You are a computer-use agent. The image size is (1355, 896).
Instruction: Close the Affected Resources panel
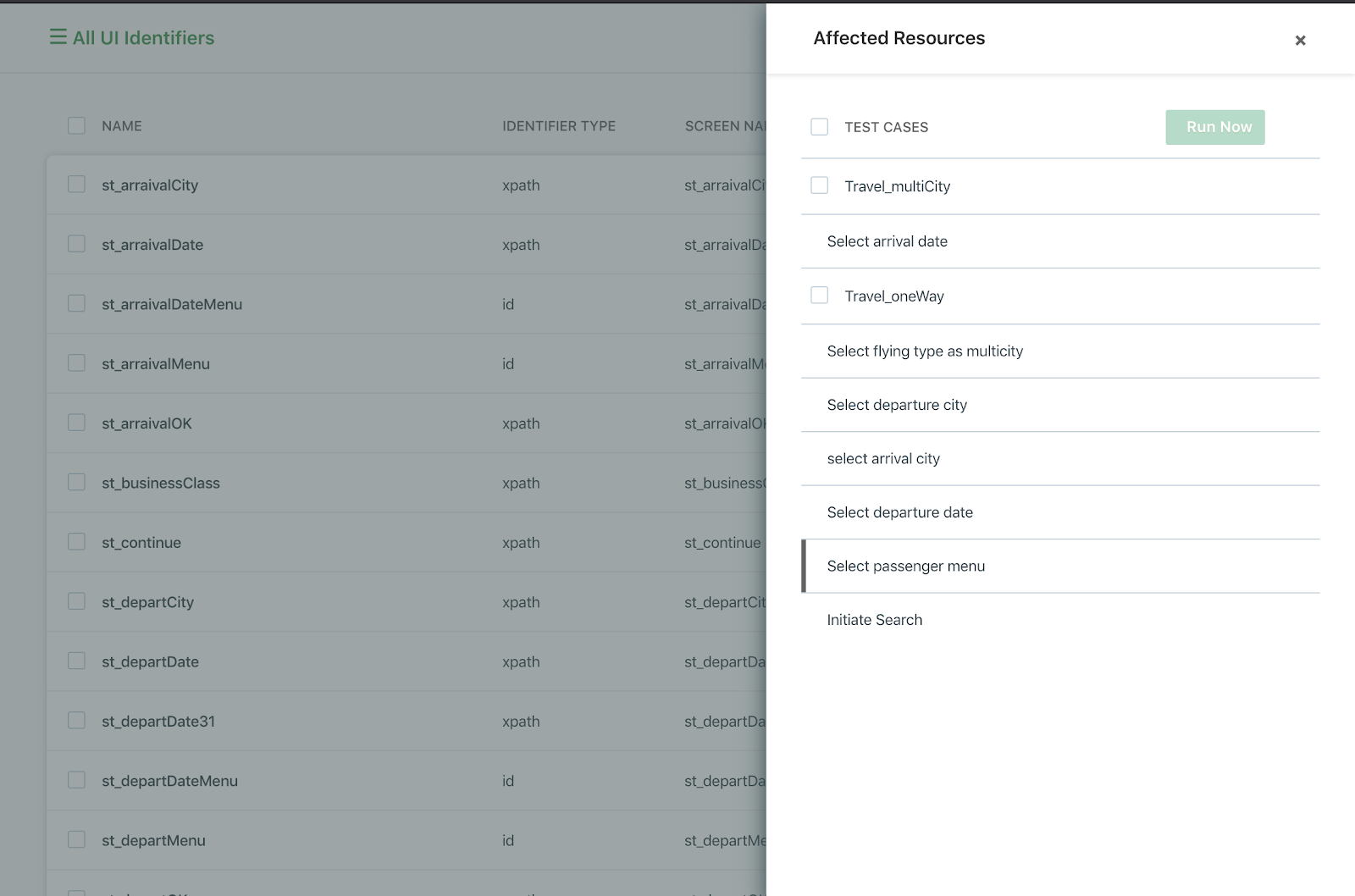[1300, 41]
